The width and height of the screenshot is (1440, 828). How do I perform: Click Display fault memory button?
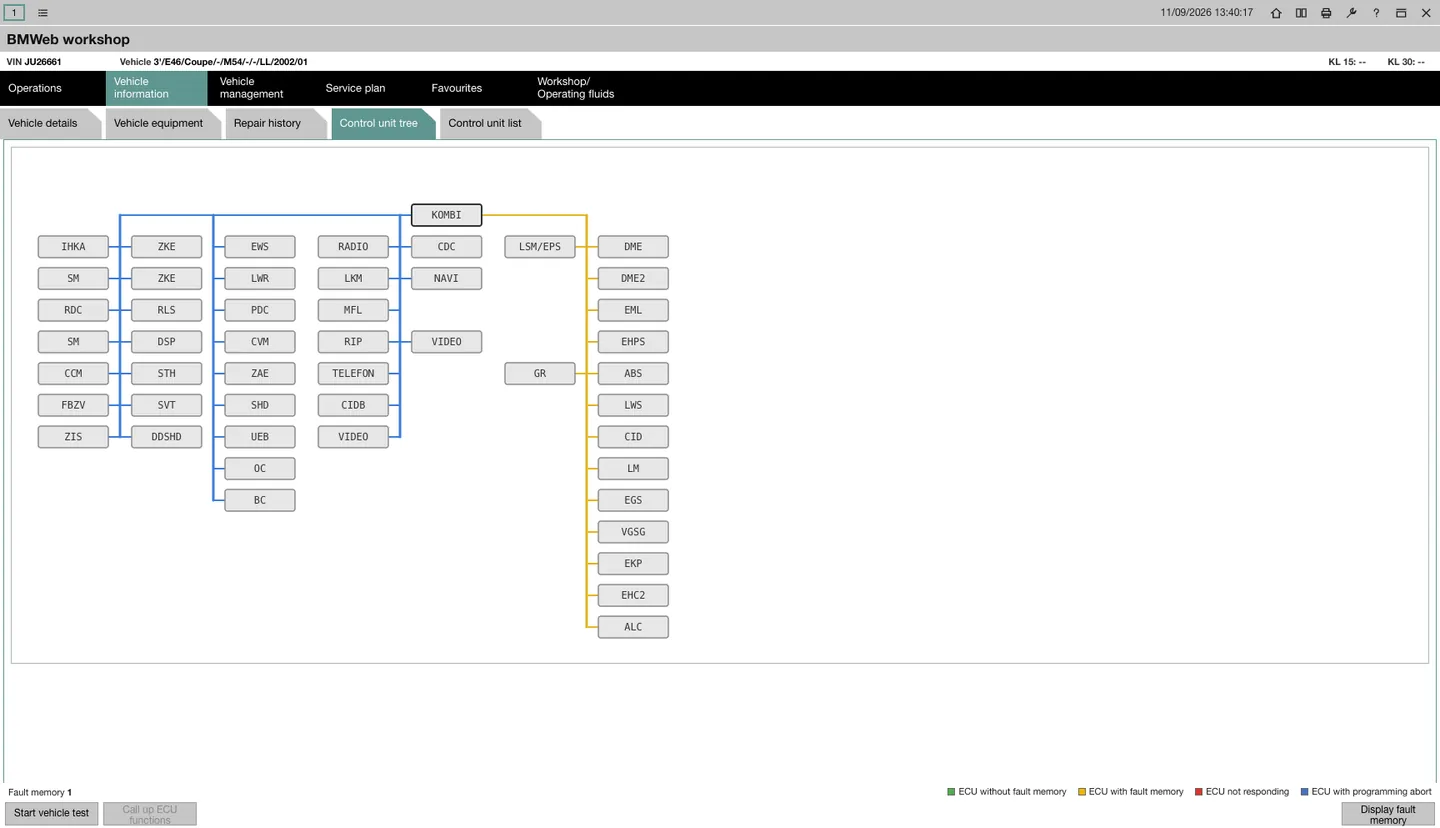(x=1388, y=814)
